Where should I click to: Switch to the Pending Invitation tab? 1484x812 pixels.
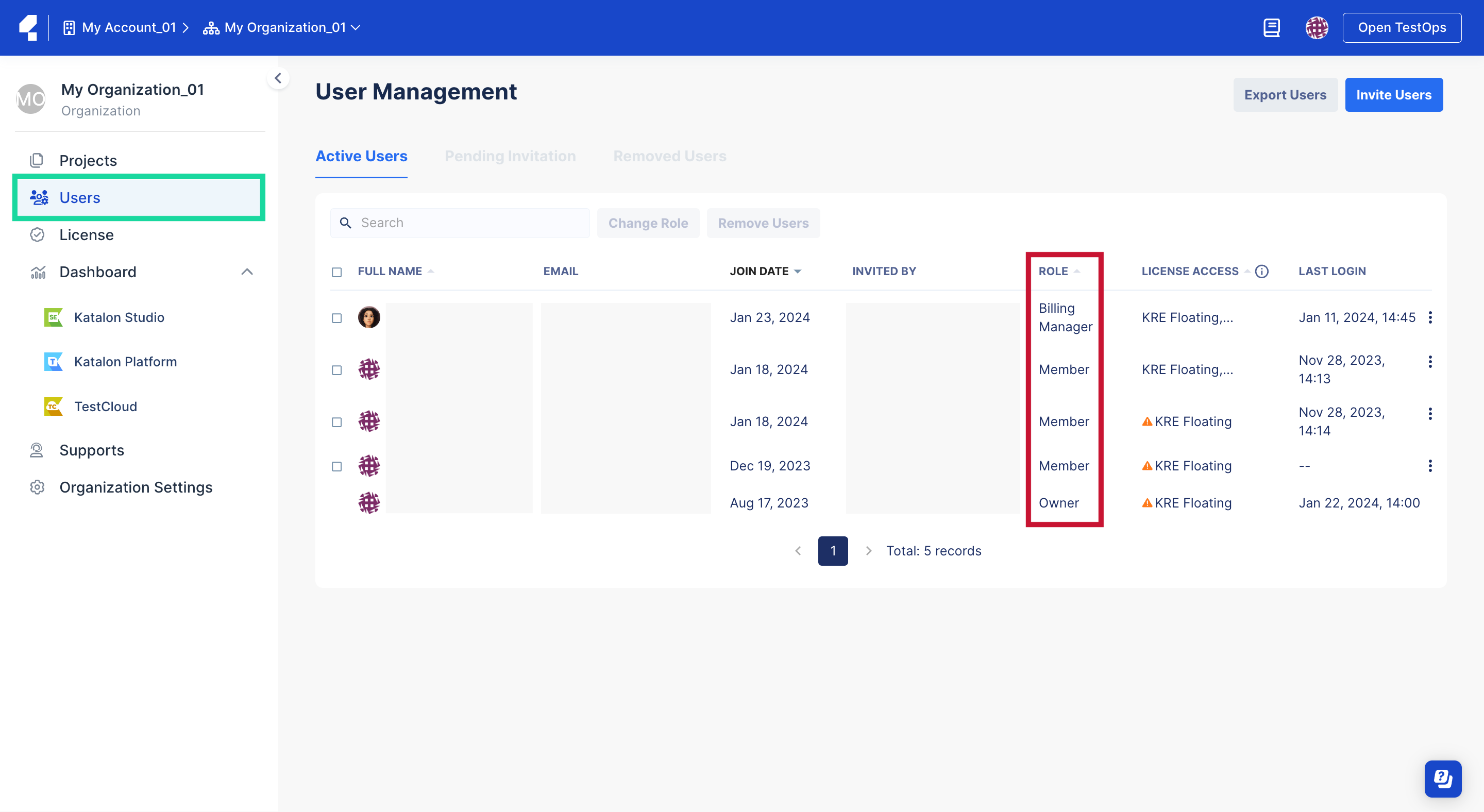(x=510, y=156)
